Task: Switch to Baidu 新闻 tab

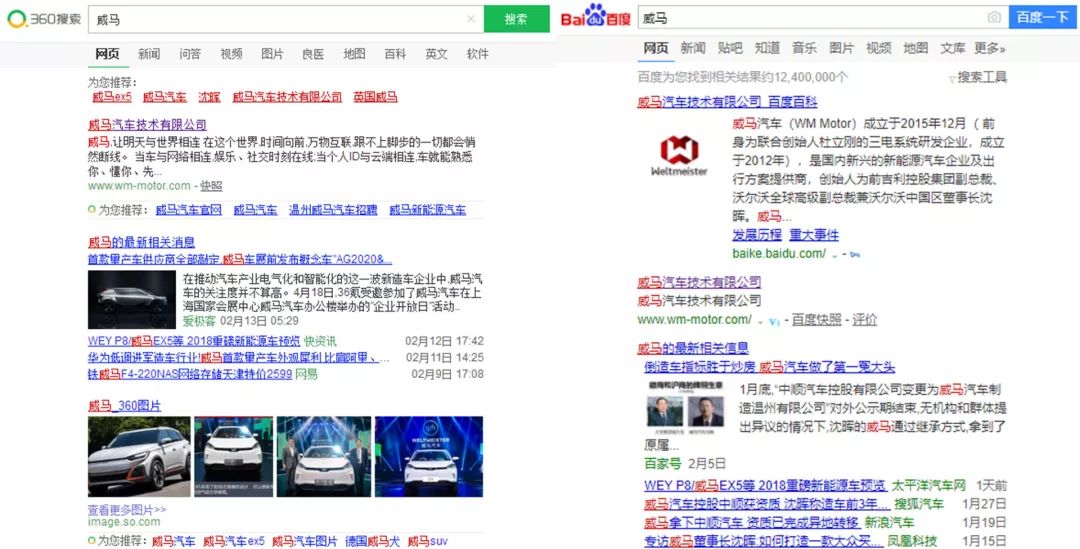Action: (693, 48)
